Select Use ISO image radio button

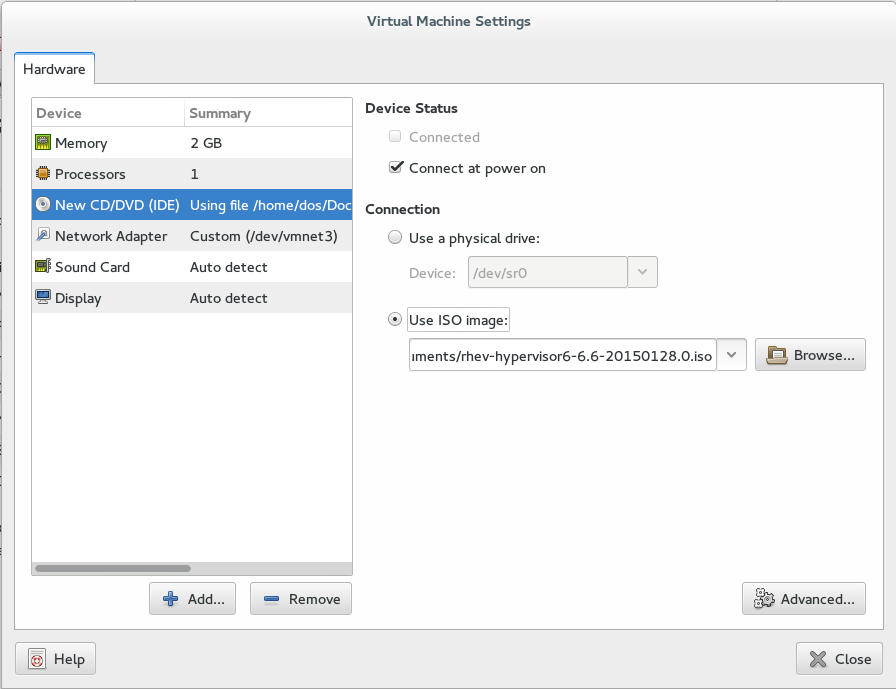coord(396,320)
